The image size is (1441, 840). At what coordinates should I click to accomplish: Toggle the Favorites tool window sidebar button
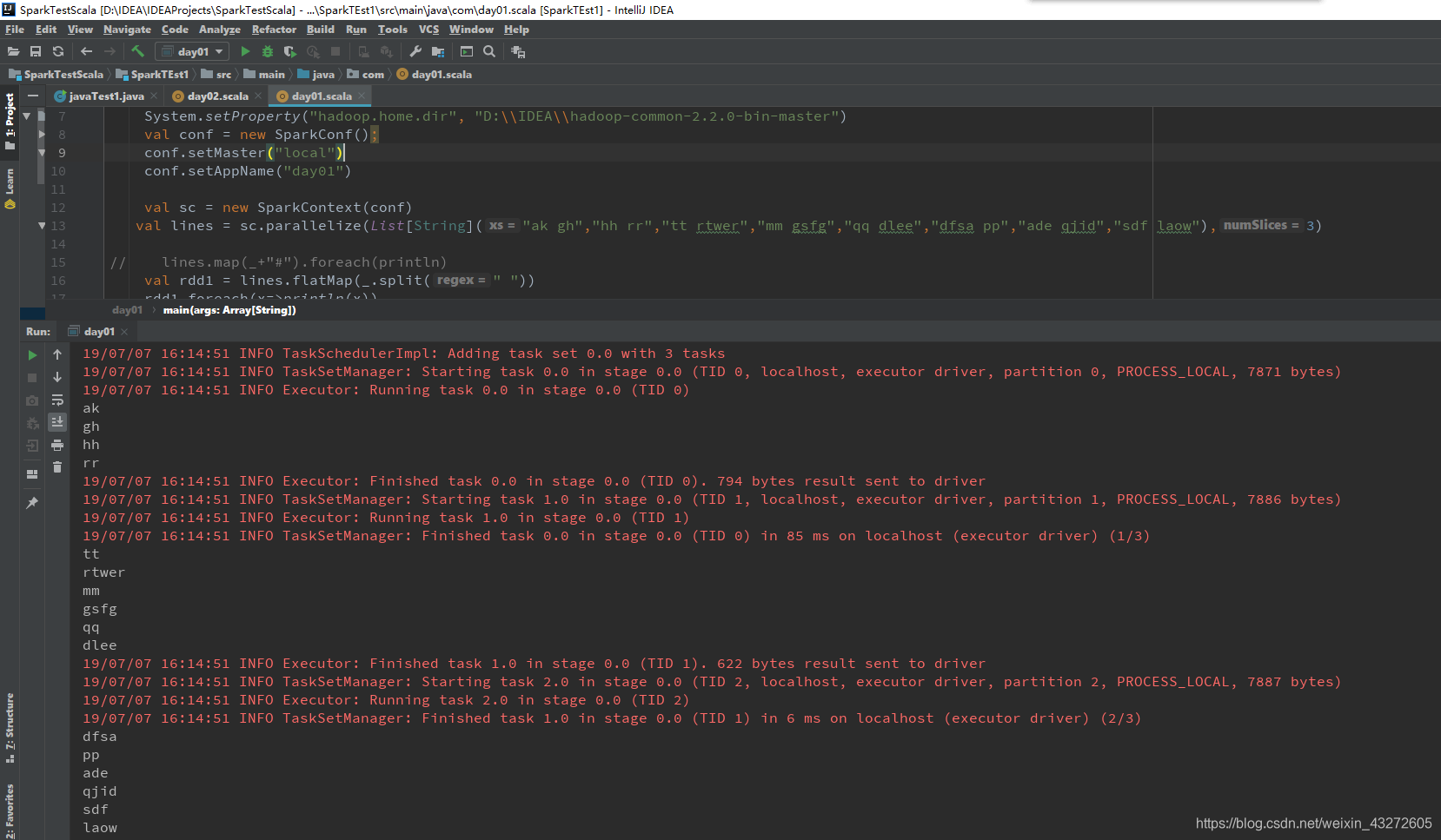(10, 810)
